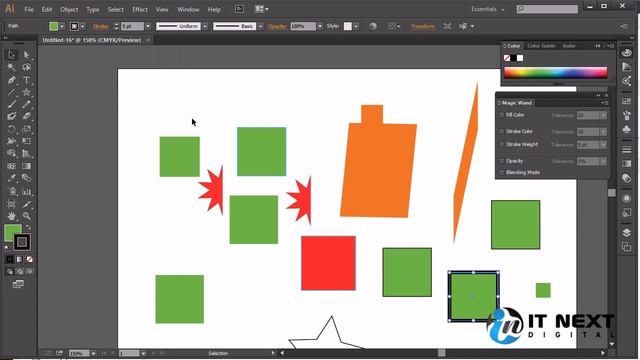
Task: Activate the Hand tool
Action: 11,216
